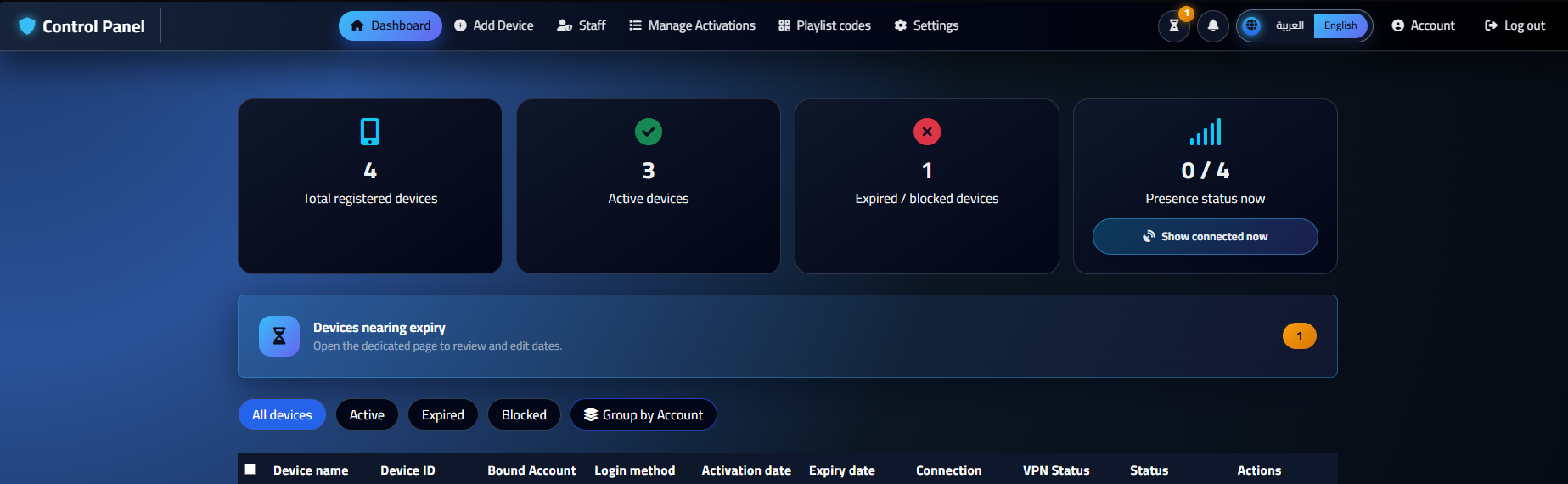Click the Total registered devices card

click(370, 186)
